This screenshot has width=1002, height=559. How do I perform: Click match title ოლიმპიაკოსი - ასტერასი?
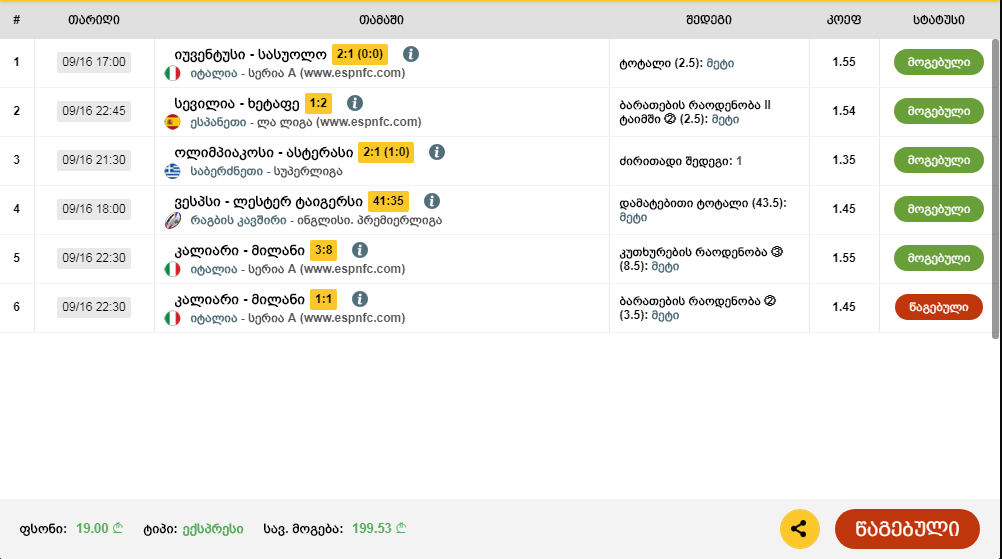[263, 153]
